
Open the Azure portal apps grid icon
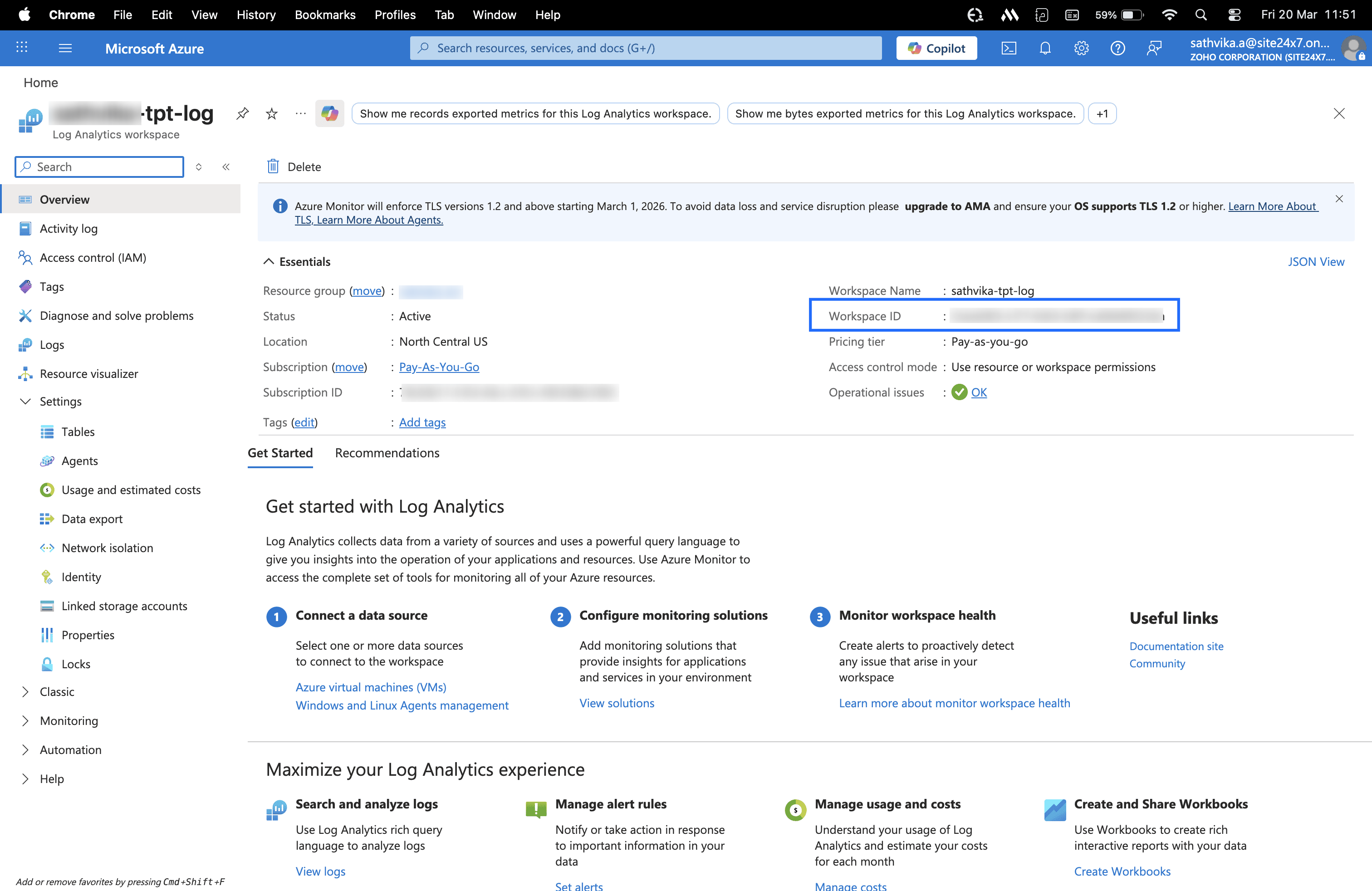pos(22,48)
